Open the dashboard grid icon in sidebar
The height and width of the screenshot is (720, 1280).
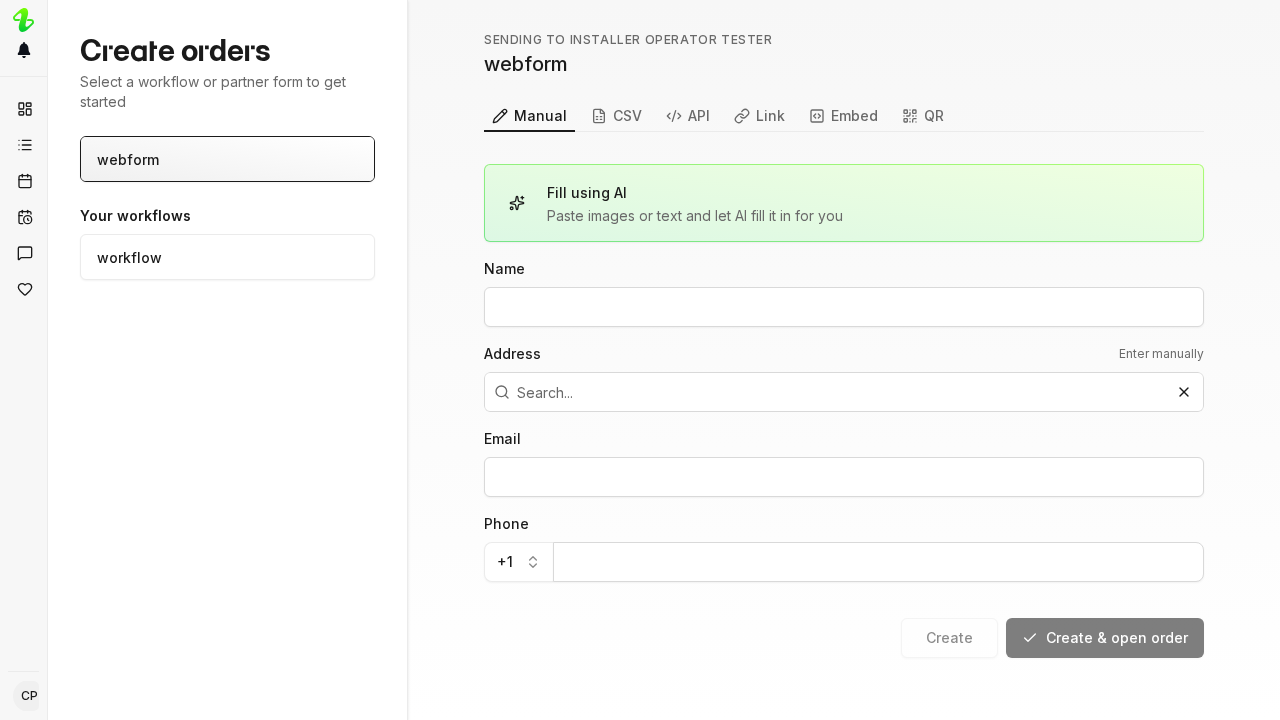coord(25,109)
